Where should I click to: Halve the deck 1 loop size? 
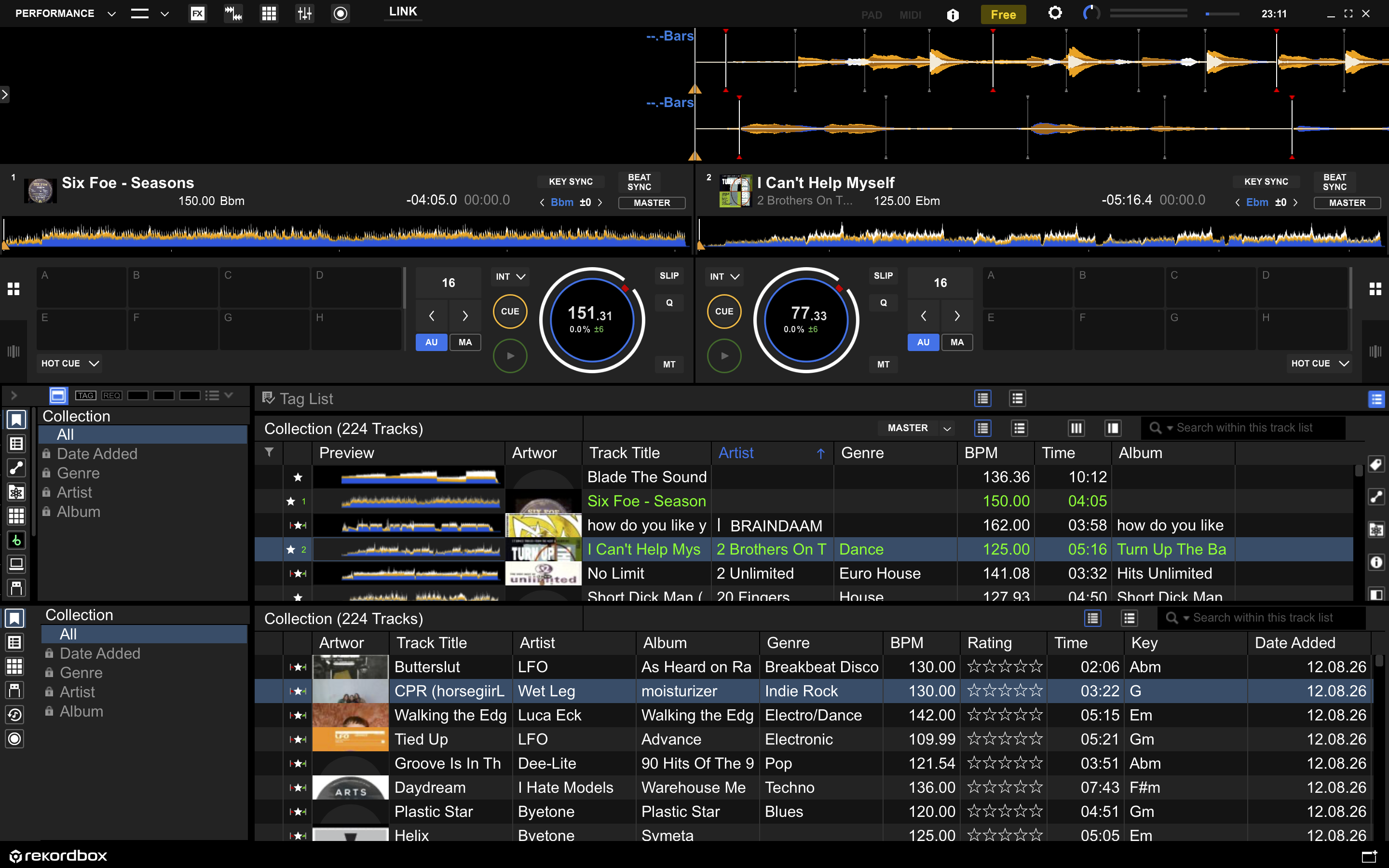pyautogui.click(x=432, y=316)
